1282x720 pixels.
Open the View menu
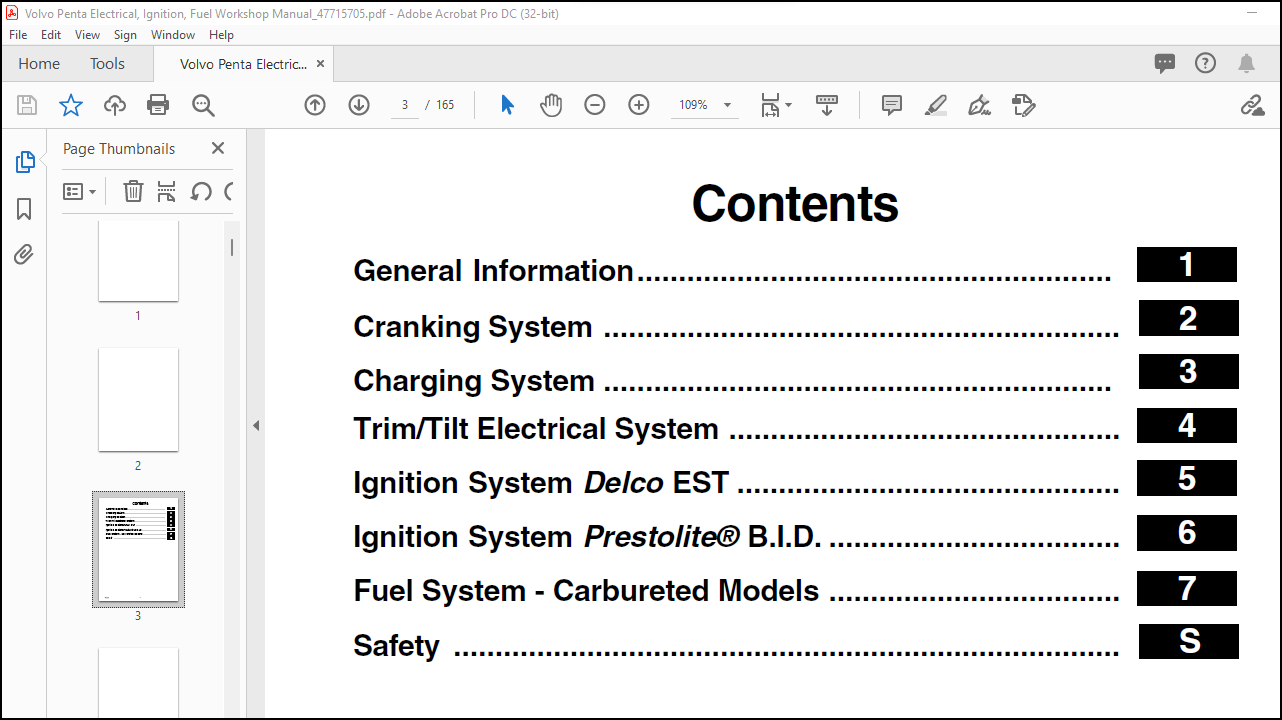click(x=88, y=34)
